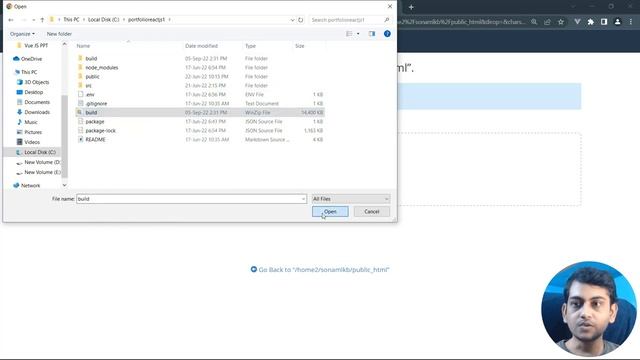Select the build folder row
The width and height of the screenshot is (640, 360).
coord(200,58)
